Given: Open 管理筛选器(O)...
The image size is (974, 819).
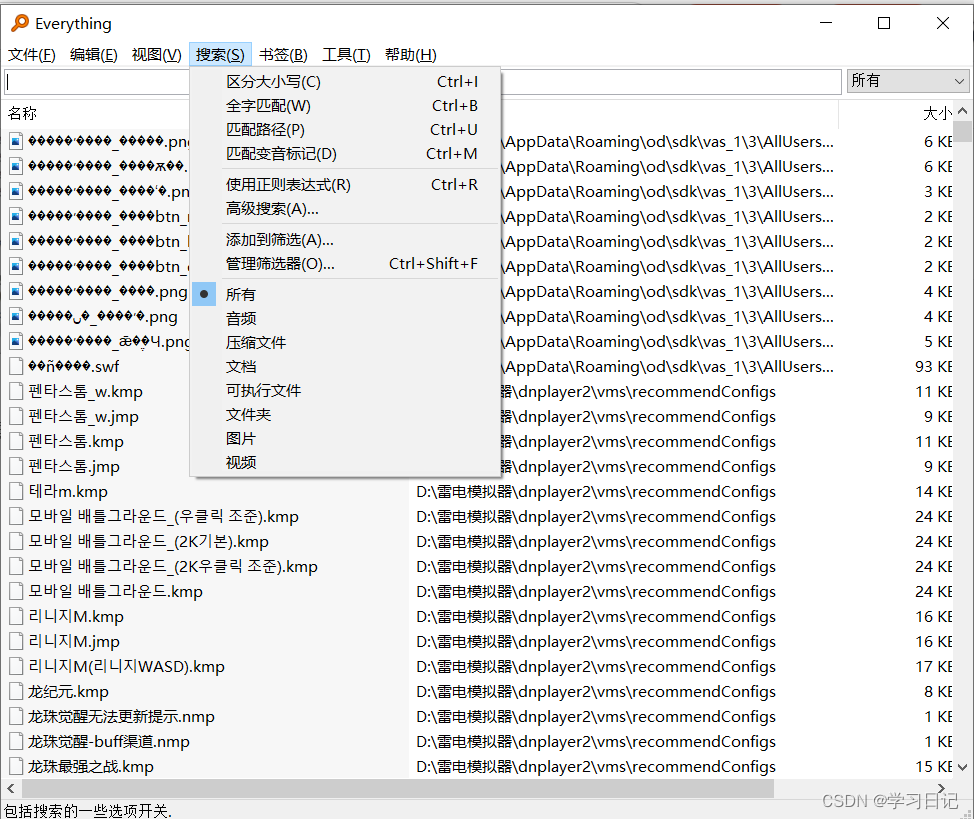Looking at the screenshot, I should click(345, 264).
